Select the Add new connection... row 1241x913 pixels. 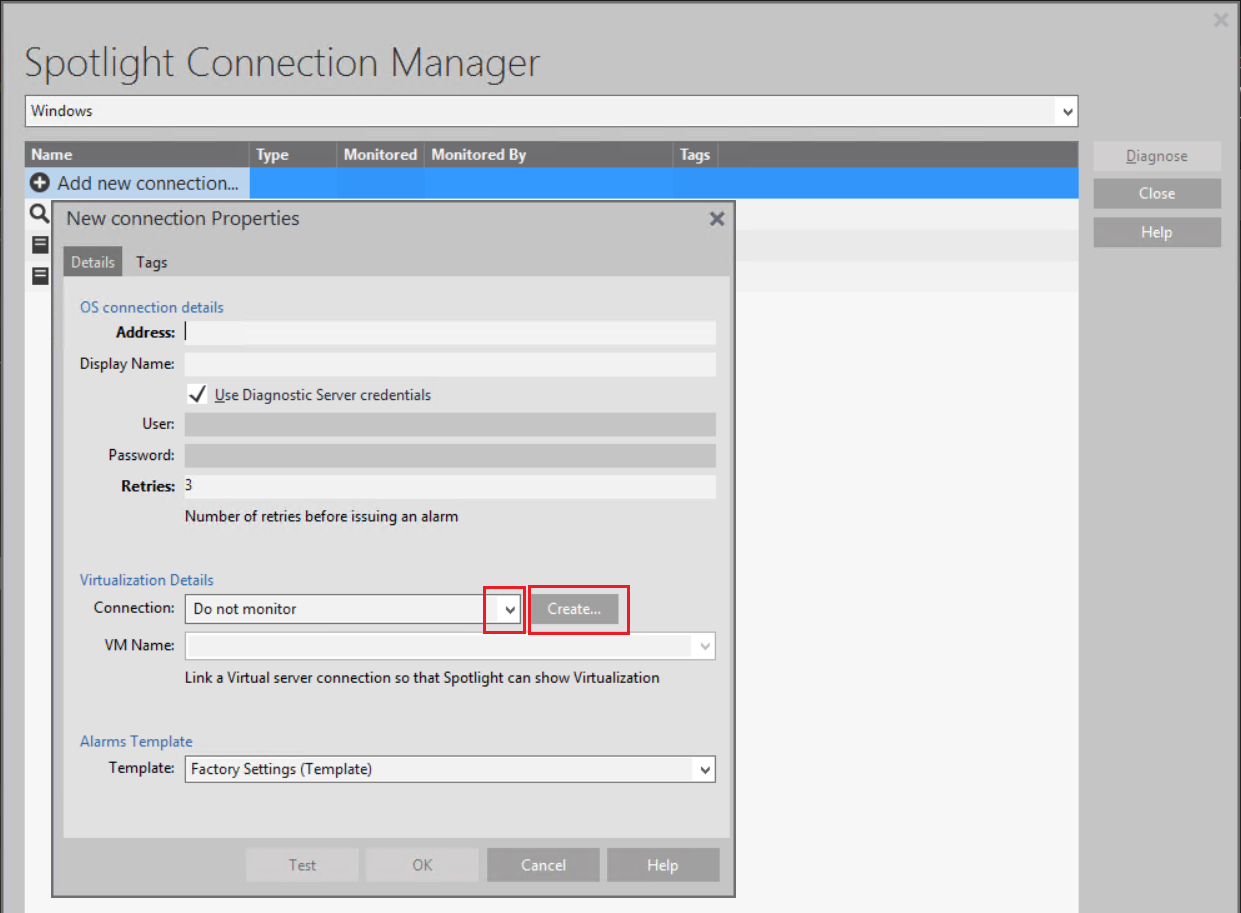pyautogui.click(x=552, y=183)
